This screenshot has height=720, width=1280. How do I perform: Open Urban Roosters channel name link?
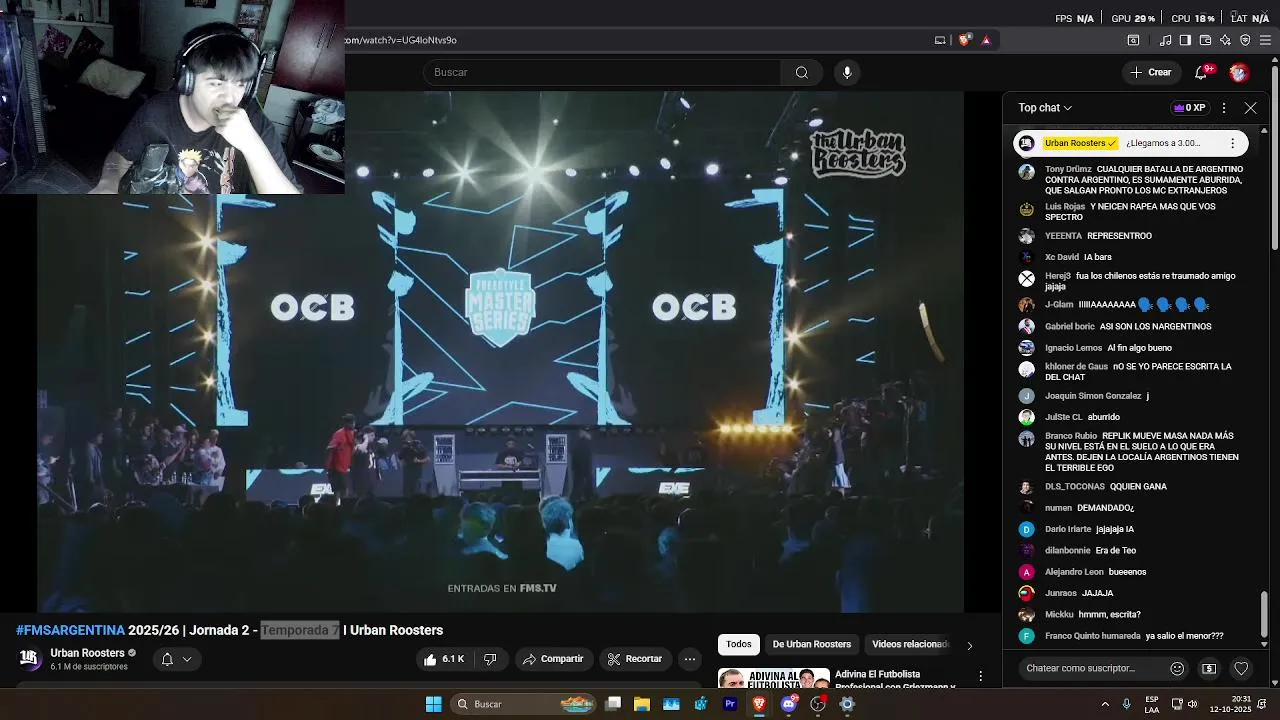[x=87, y=653]
